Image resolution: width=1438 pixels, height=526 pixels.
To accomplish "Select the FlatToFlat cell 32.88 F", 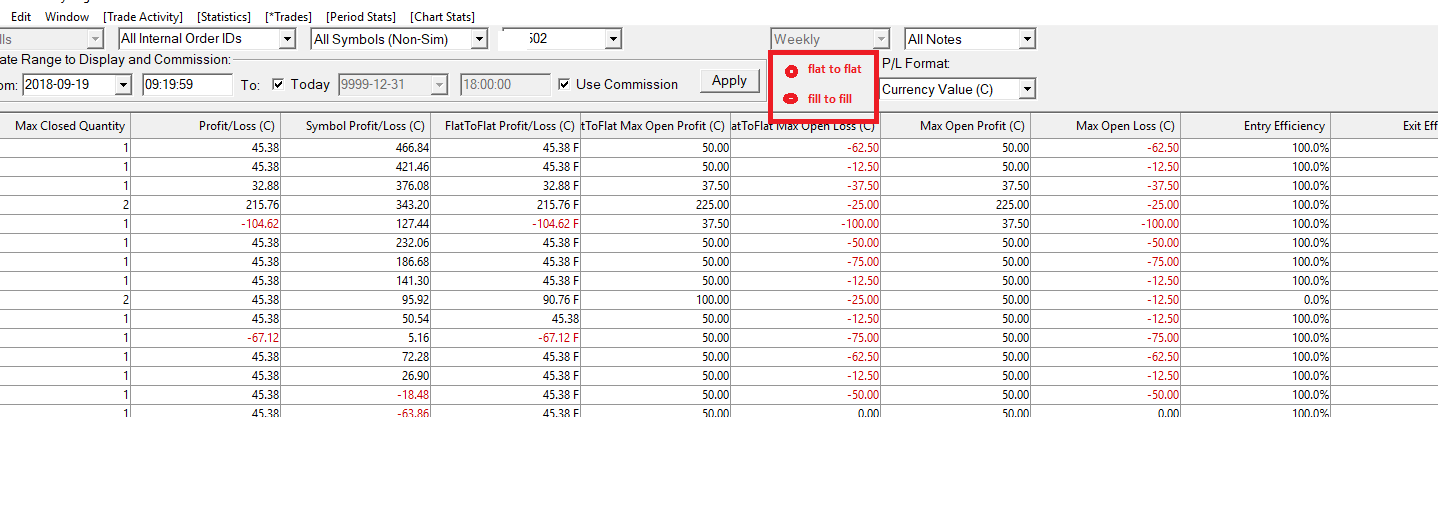I will [x=505, y=186].
